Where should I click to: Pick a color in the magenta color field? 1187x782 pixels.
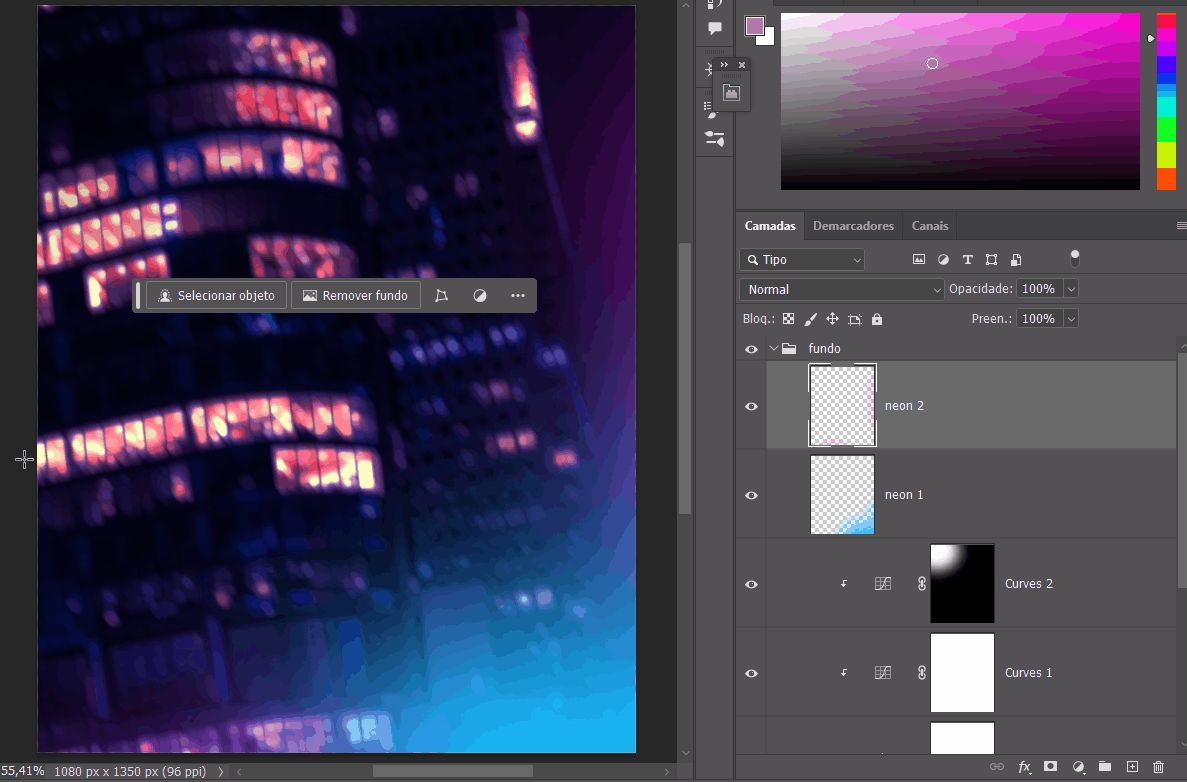pyautogui.click(x=960, y=101)
